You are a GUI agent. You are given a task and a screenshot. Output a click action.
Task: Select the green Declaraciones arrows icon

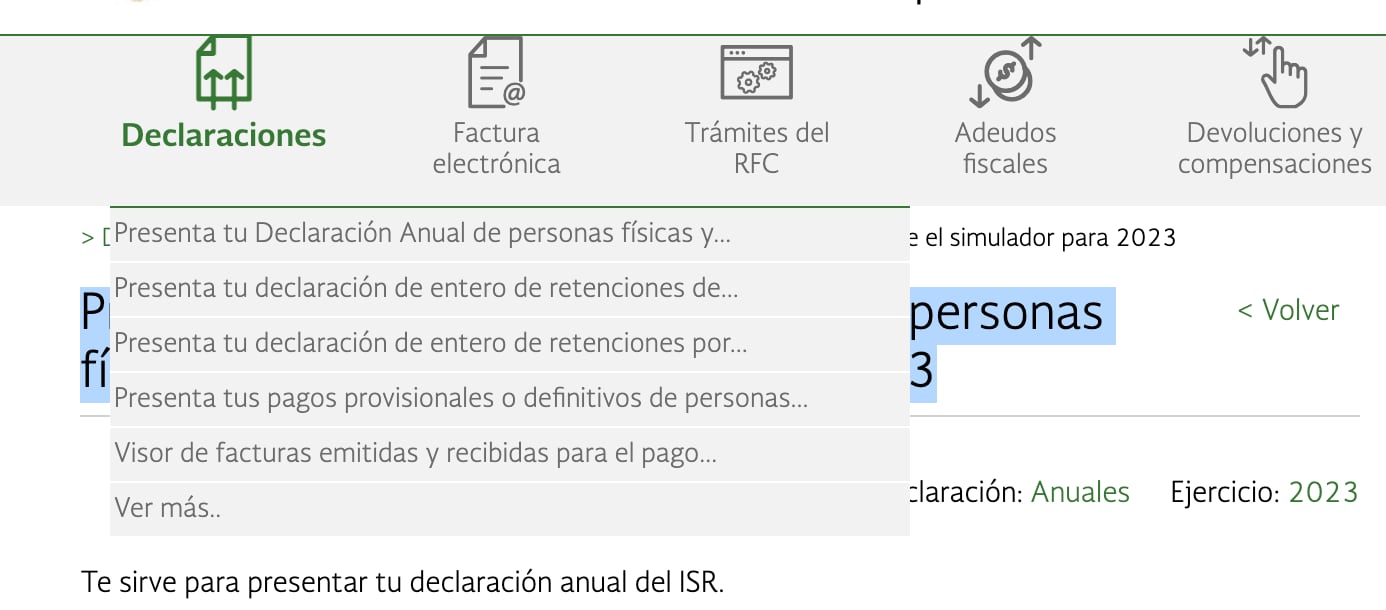[224, 72]
